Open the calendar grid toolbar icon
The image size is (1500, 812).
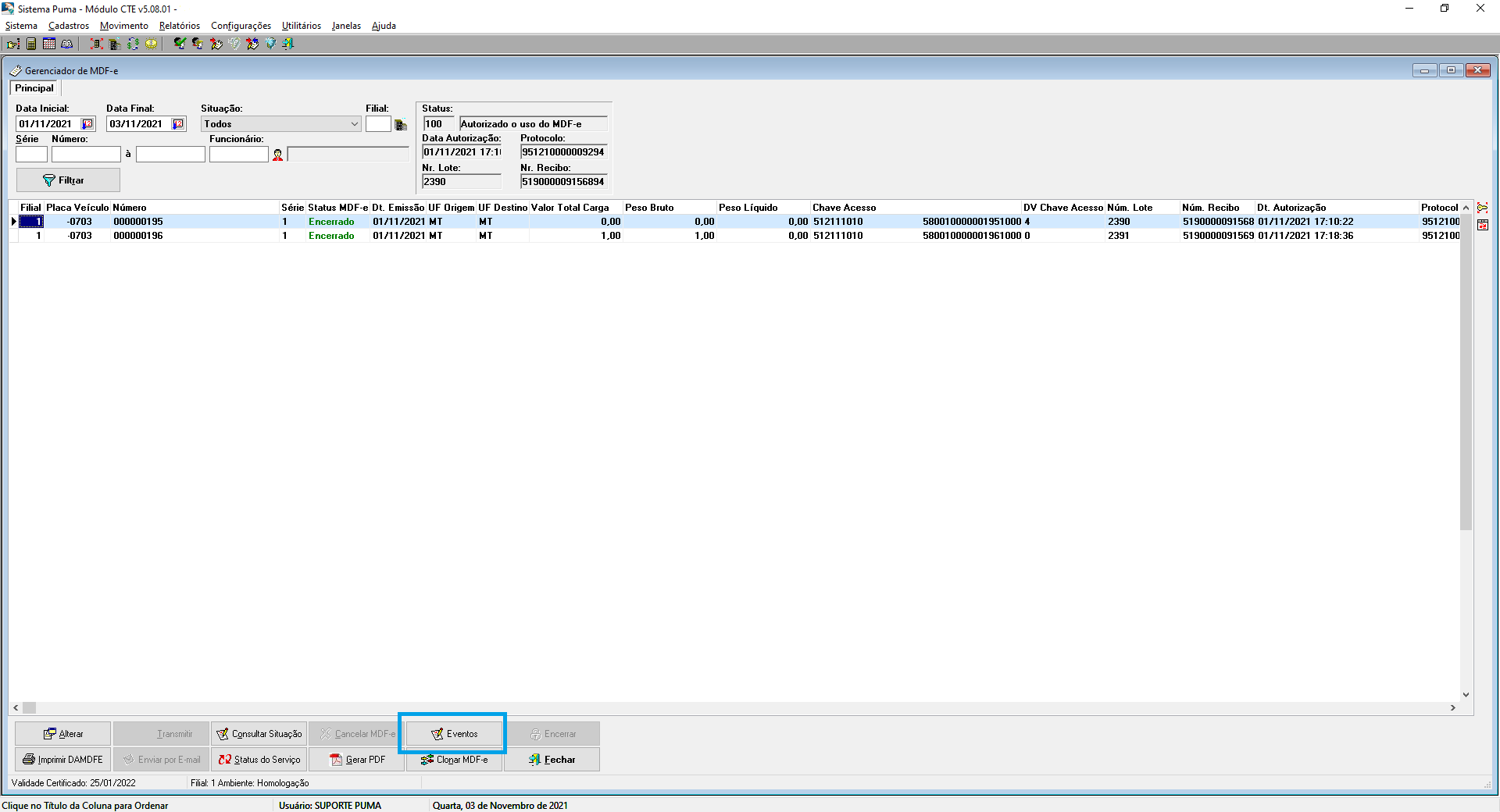click(49, 44)
